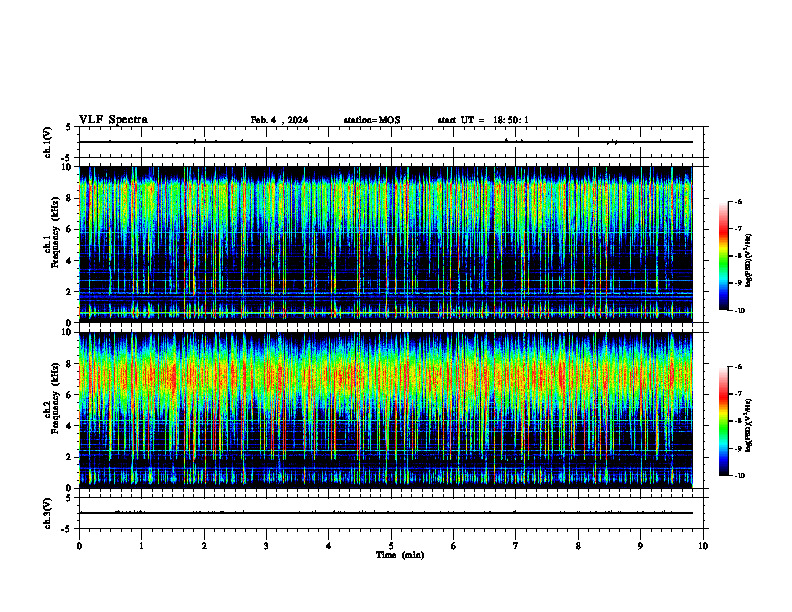Click the "-5" tick on the ch.3(V) axis
This screenshot has width=792, height=612.
coord(67,529)
